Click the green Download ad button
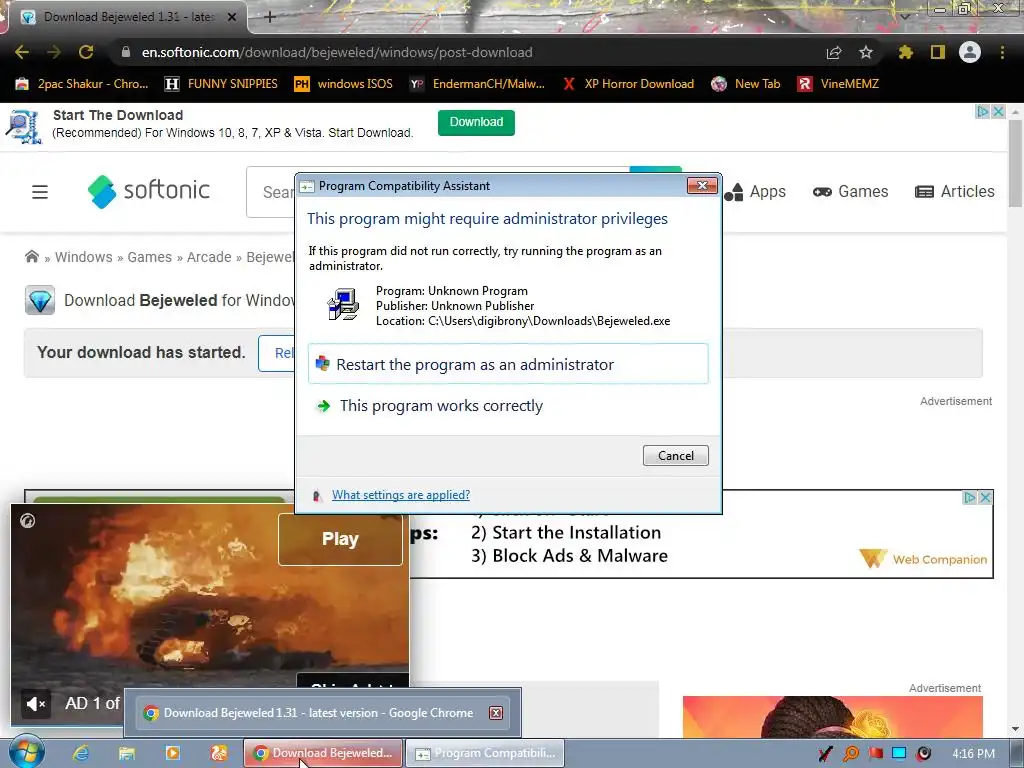The width and height of the screenshot is (1024, 768). pos(476,122)
